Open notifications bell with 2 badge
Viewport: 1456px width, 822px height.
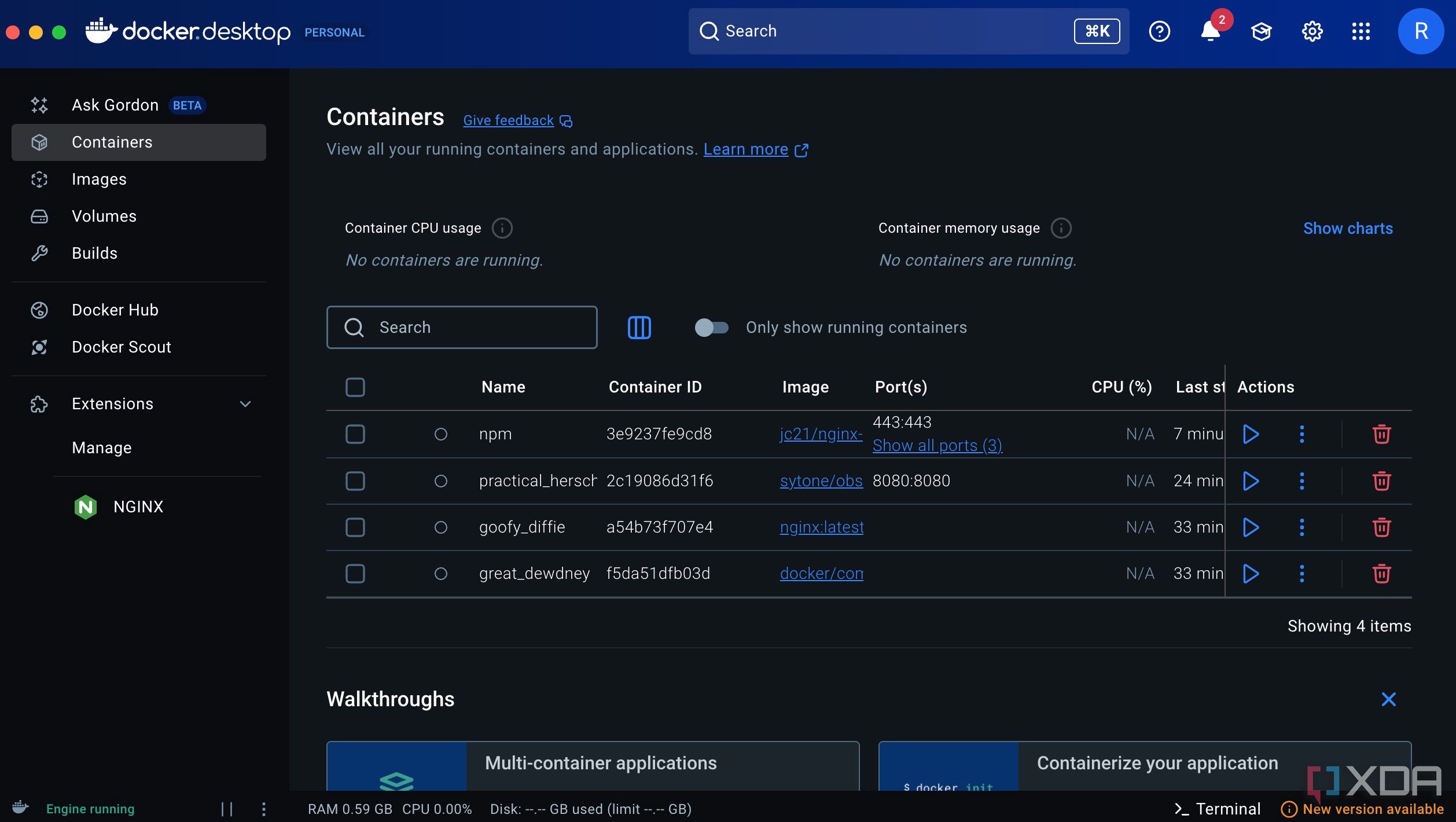1211,31
